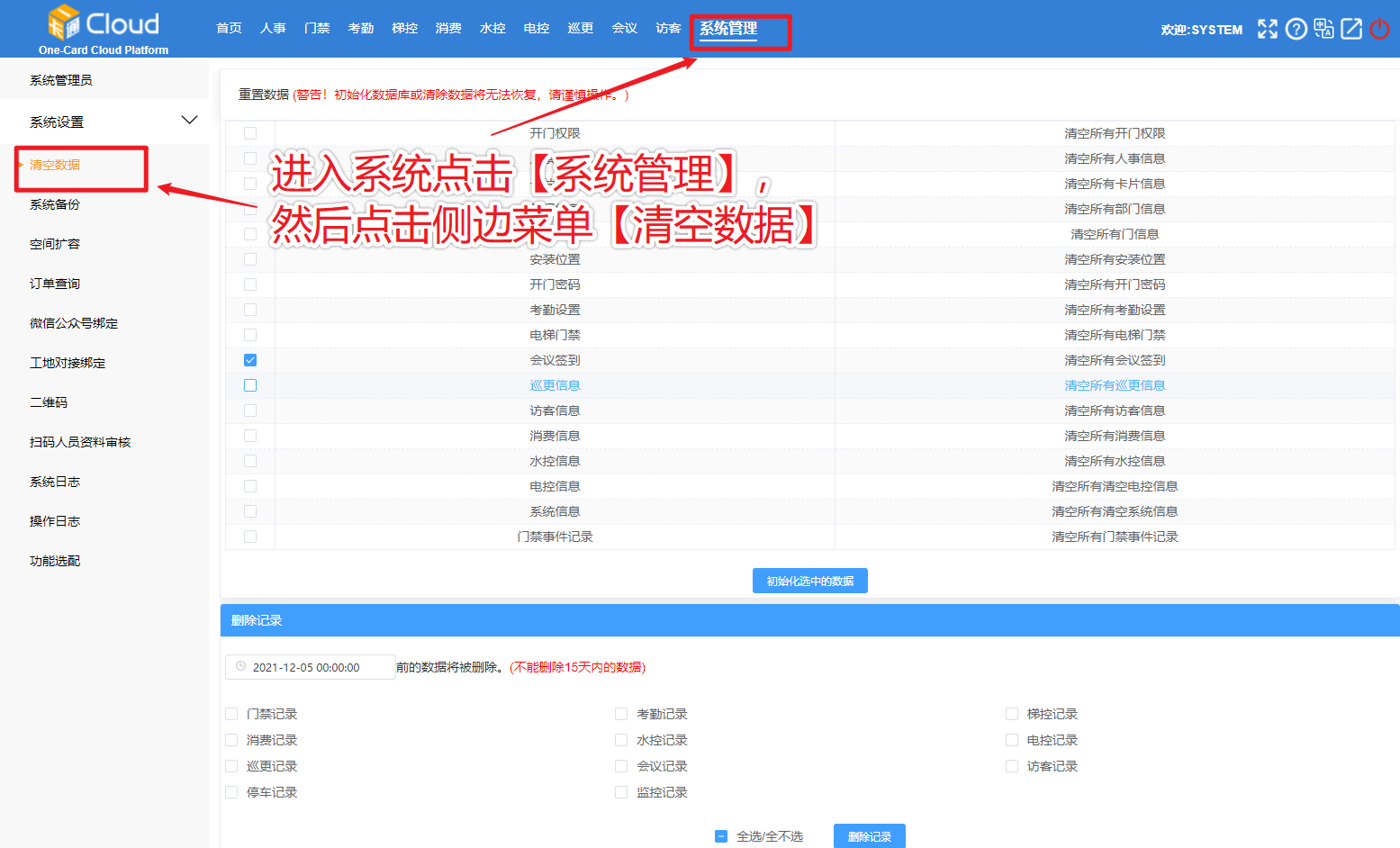
Task: Click the external link edit icon
Action: click(x=1351, y=29)
